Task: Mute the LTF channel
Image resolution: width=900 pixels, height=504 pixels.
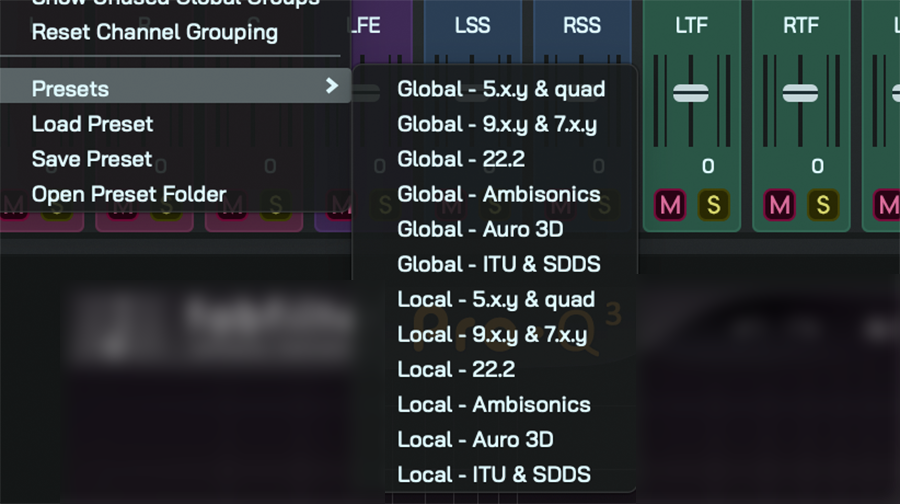Action: [670, 205]
